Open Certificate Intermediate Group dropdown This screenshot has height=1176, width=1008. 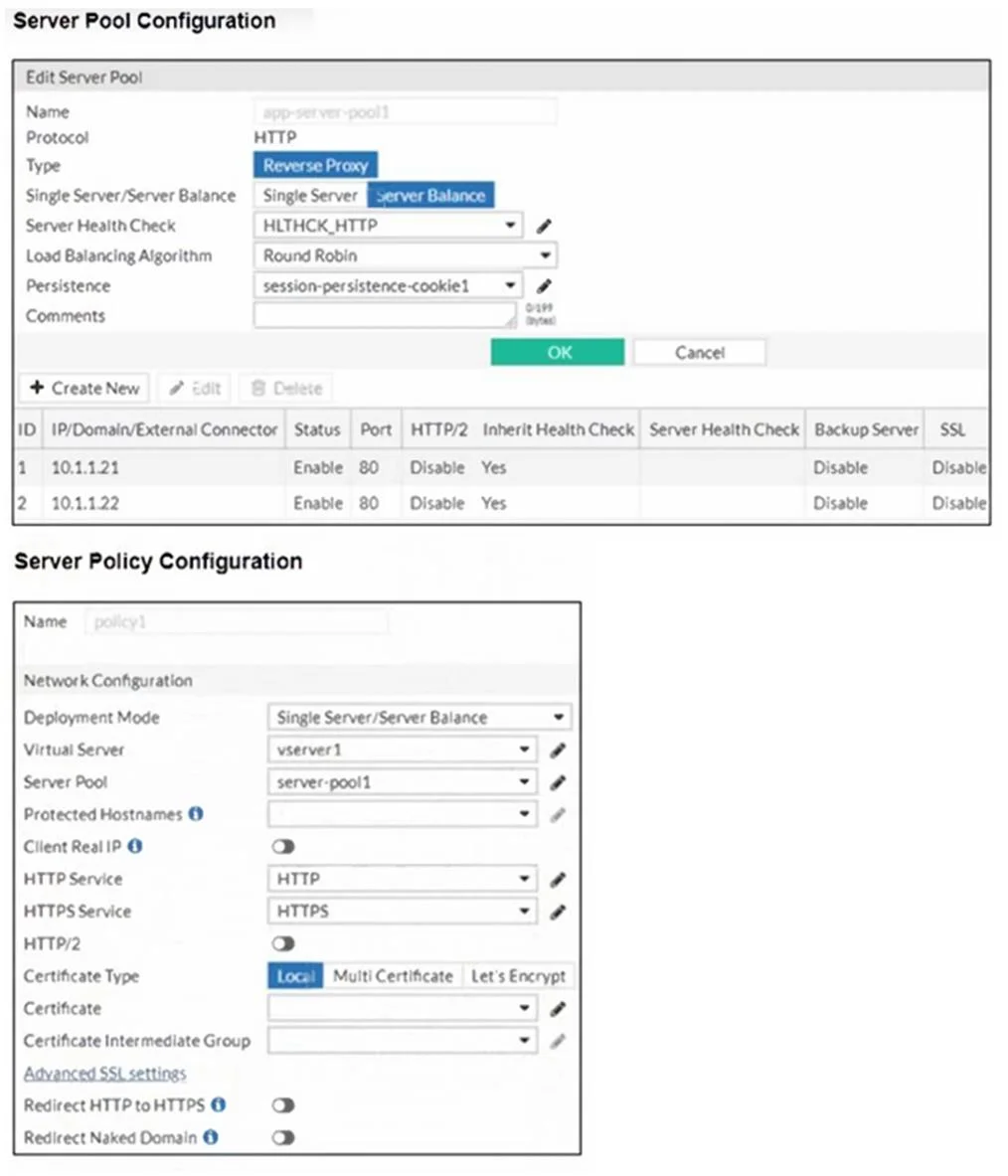(x=402, y=1040)
